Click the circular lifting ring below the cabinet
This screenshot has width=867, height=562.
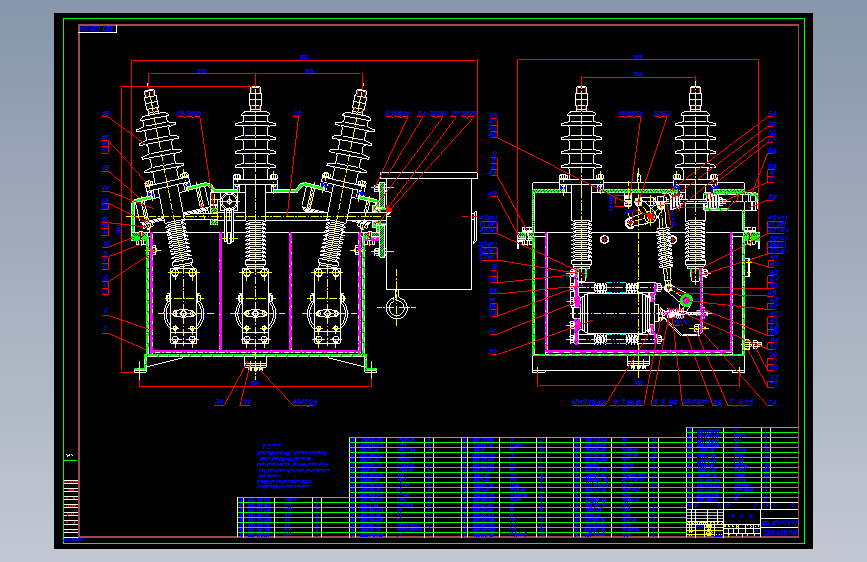(397, 308)
